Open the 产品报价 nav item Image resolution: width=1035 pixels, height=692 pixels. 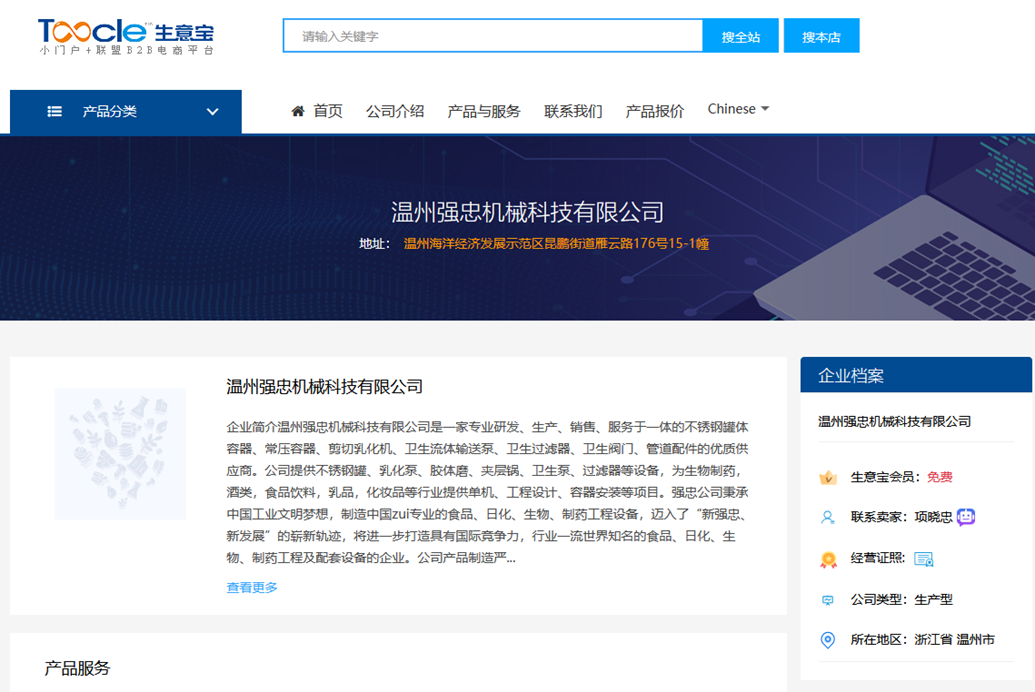[x=655, y=111]
